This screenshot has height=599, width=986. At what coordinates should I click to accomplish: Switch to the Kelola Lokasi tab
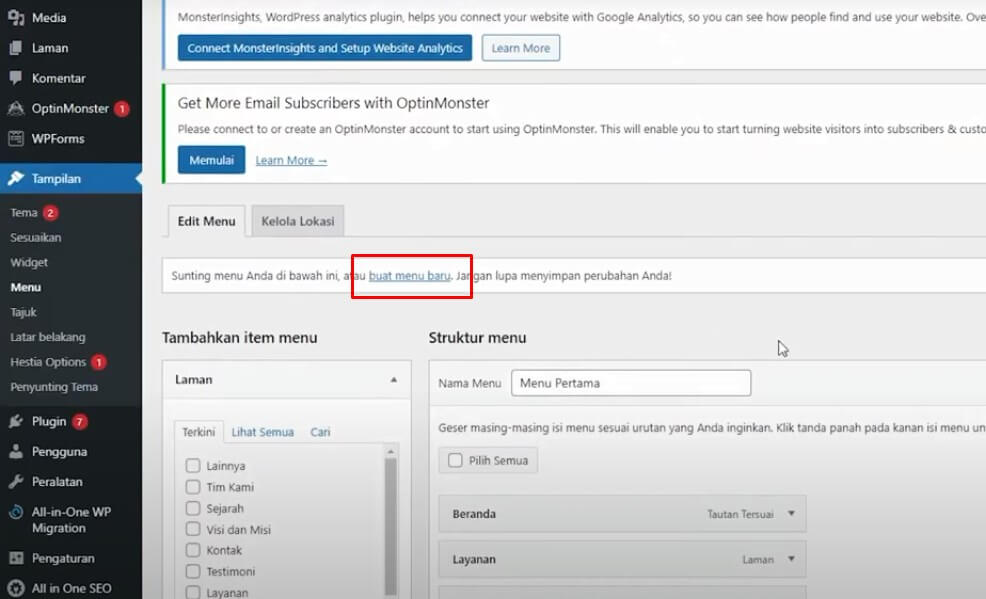[298, 221]
